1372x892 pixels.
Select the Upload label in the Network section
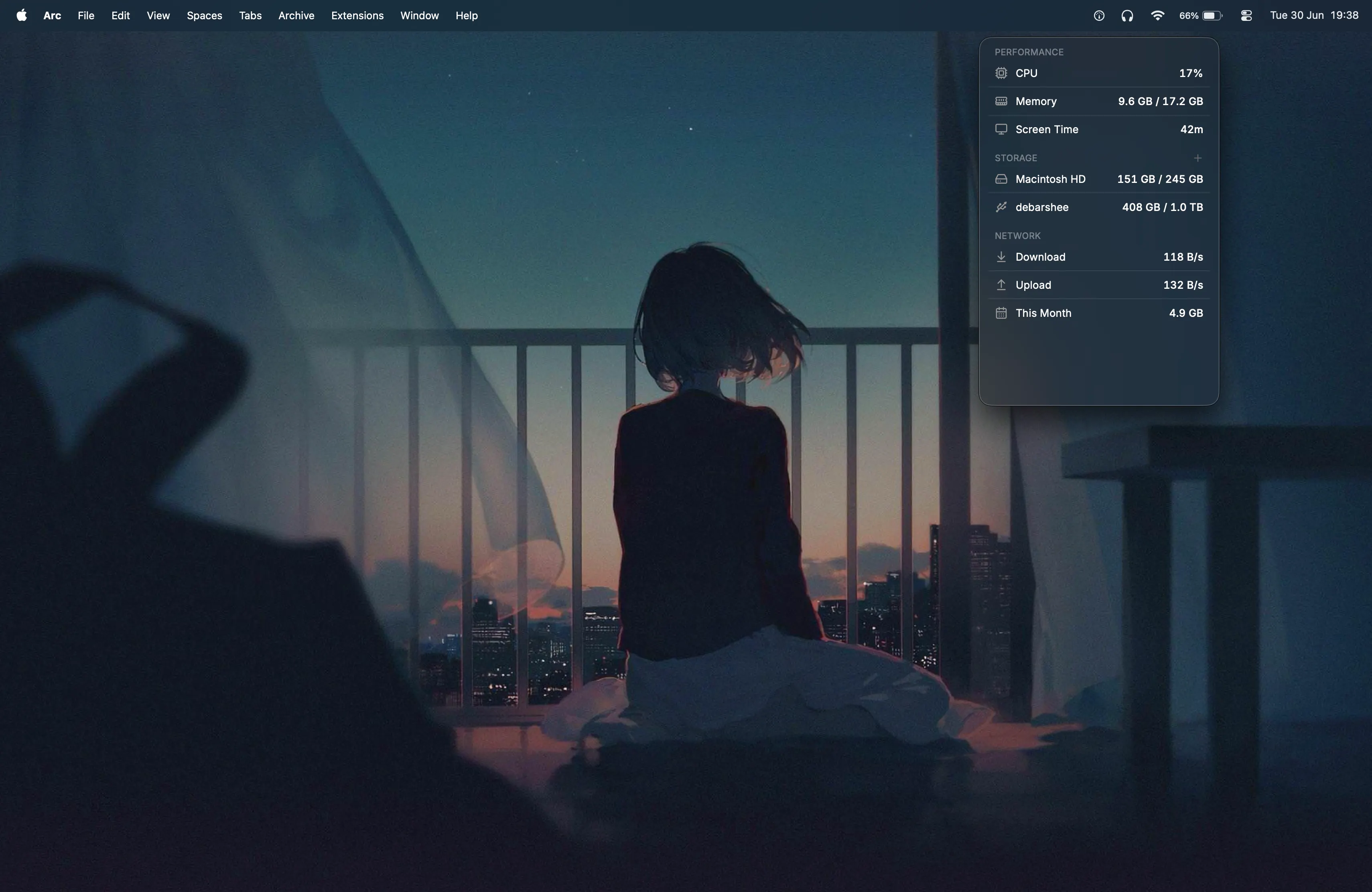(1033, 285)
